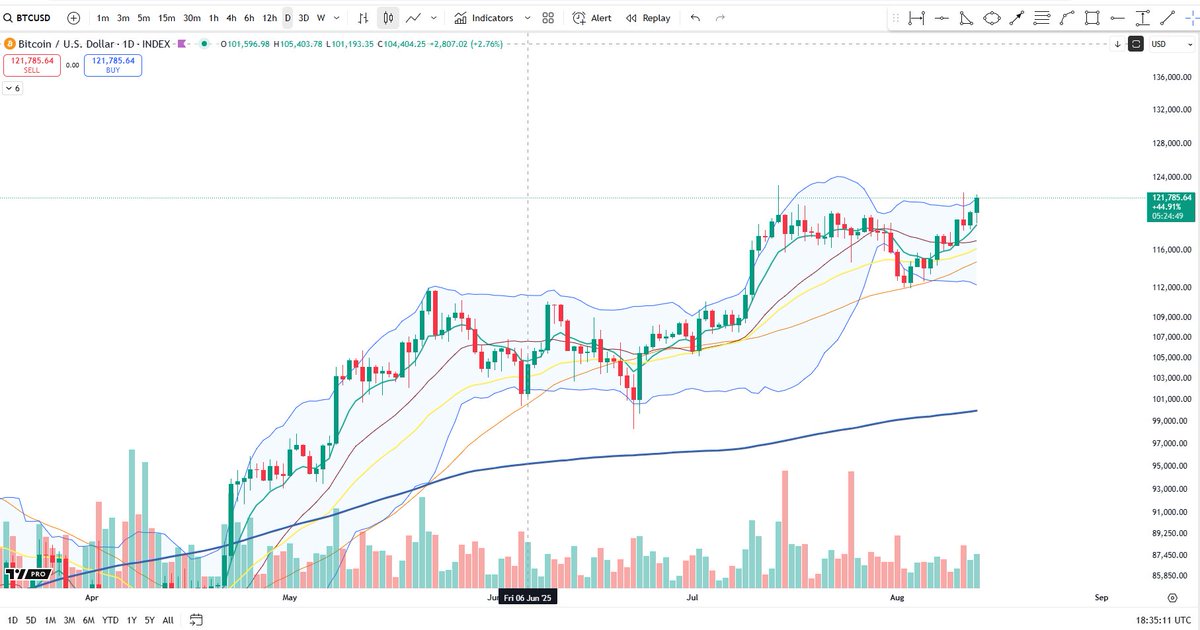Click the 0.00 quantity field between SELL and BUY
This screenshot has height=630, width=1200.
72,66
